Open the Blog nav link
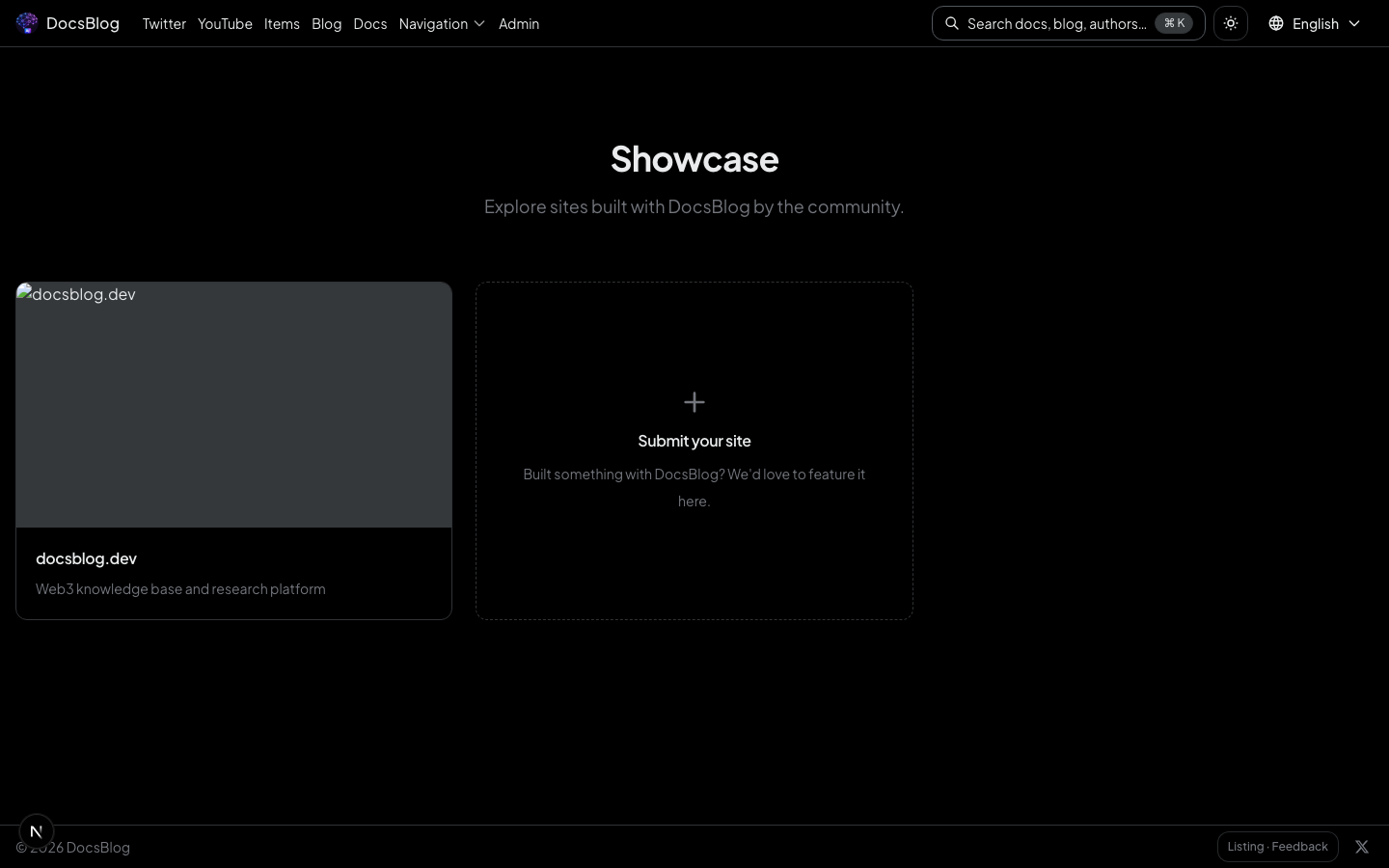This screenshot has width=1389, height=868. 326,23
